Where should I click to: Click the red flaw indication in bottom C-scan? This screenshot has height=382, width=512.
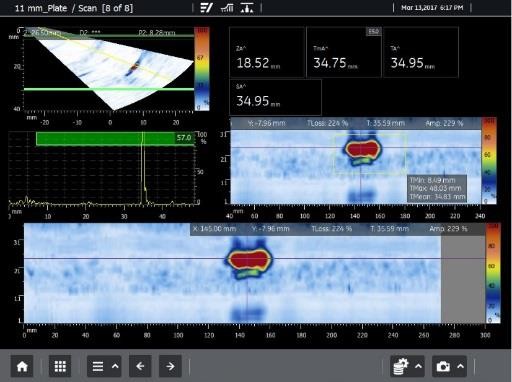249,260
